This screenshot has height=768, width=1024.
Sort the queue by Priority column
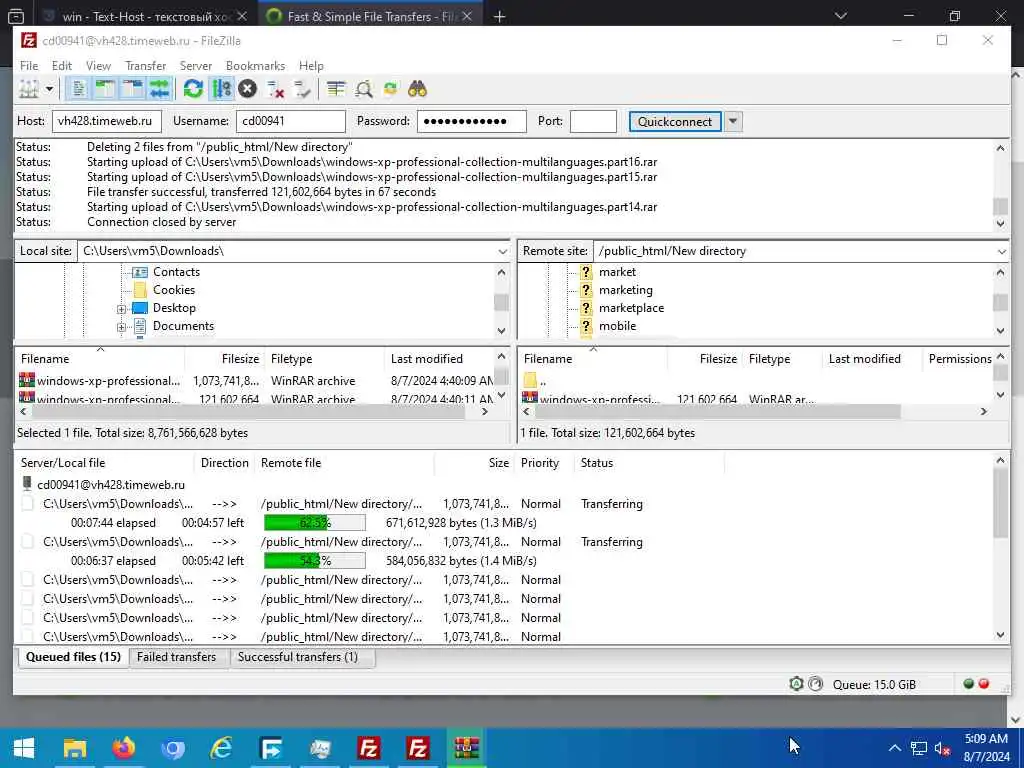539,462
